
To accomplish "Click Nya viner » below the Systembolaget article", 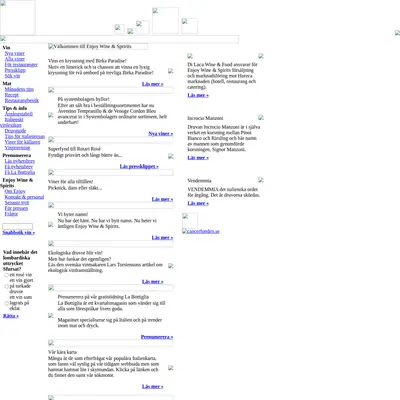I will point(161,134).
